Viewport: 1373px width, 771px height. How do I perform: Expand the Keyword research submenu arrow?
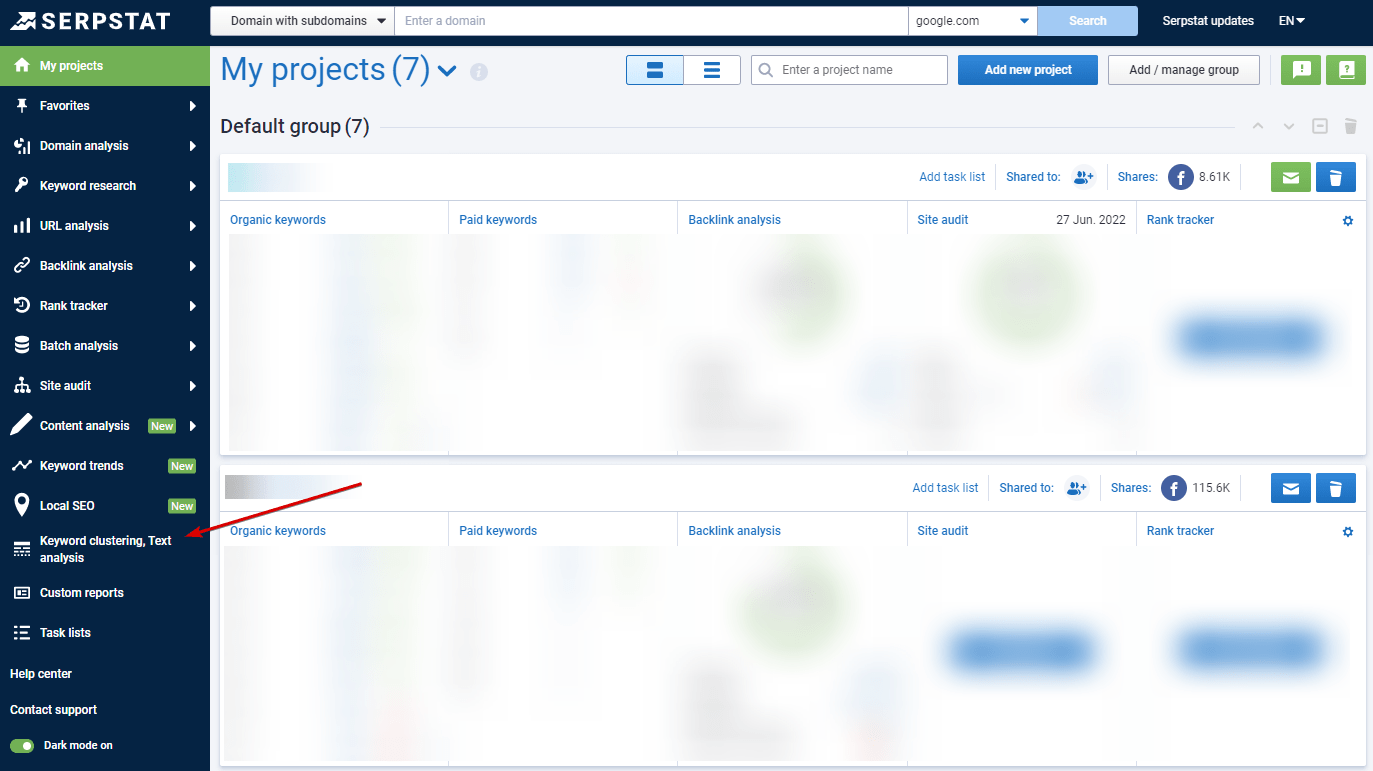click(192, 186)
